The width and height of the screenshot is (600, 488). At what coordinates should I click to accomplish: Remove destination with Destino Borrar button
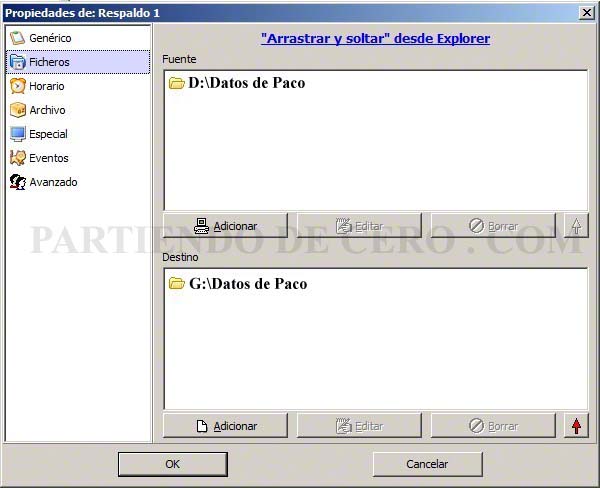[x=493, y=426]
